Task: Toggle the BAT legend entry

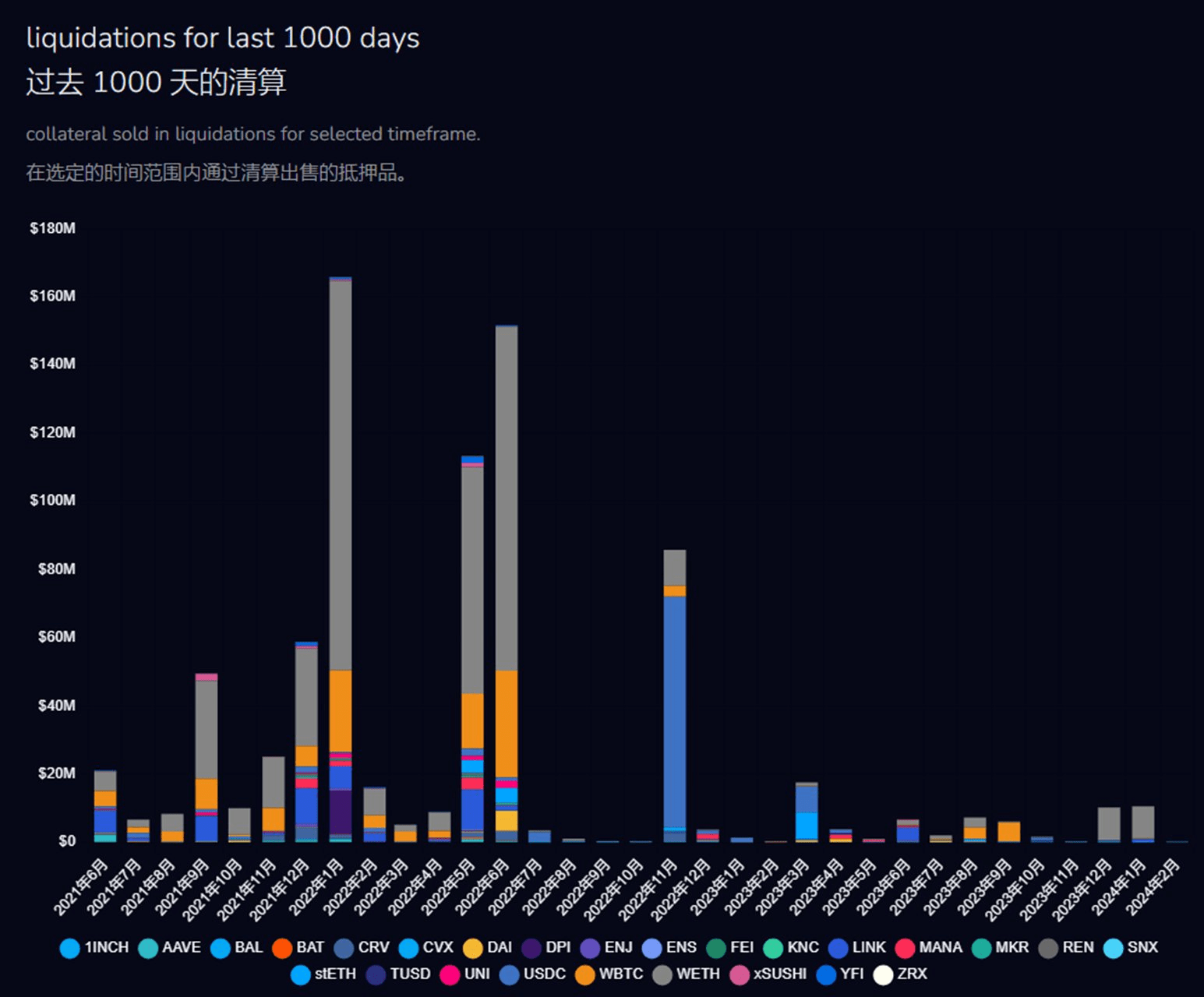Action: pos(298,948)
